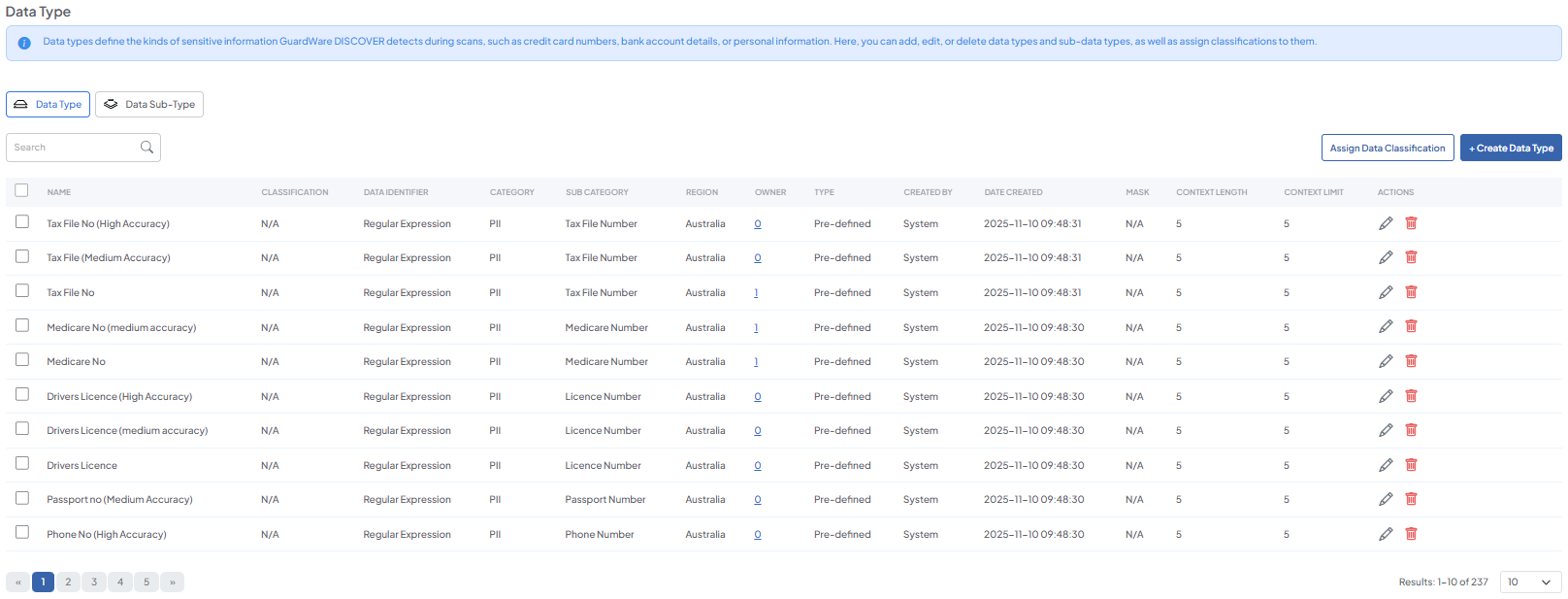The image size is (1568, 599).
Task: Open the results-per-page dropdown
Action: click(1530, 582)
